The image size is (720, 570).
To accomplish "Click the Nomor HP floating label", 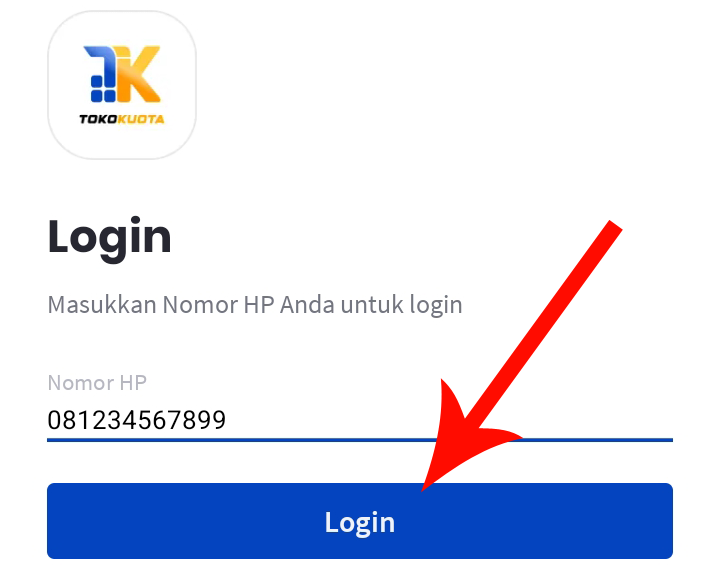I will (x=97, y=383).
